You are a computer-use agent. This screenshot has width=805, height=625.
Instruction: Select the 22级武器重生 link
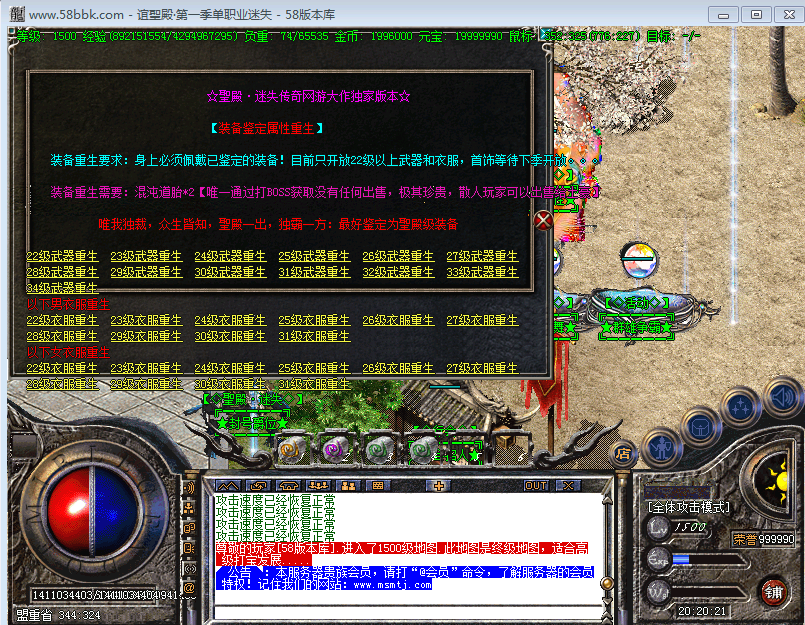62,256
